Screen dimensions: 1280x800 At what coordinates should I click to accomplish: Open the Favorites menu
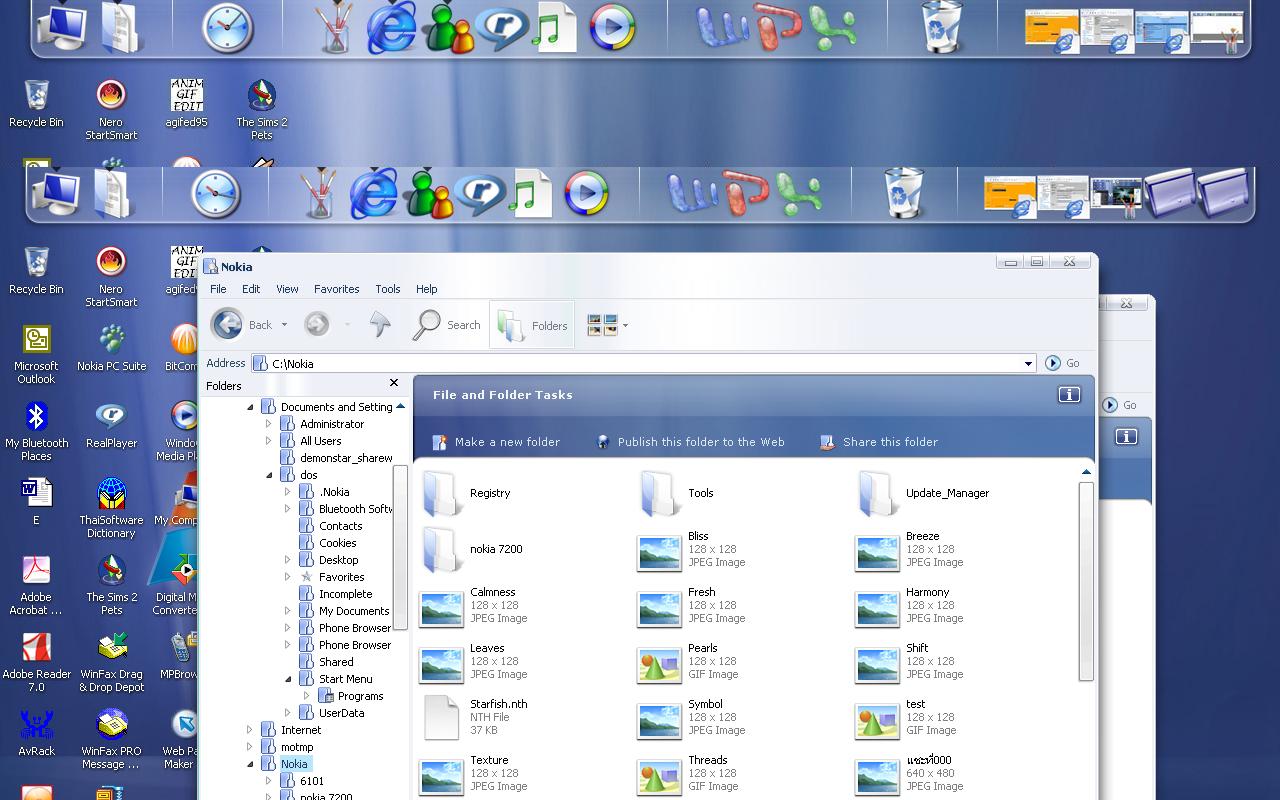337,289
